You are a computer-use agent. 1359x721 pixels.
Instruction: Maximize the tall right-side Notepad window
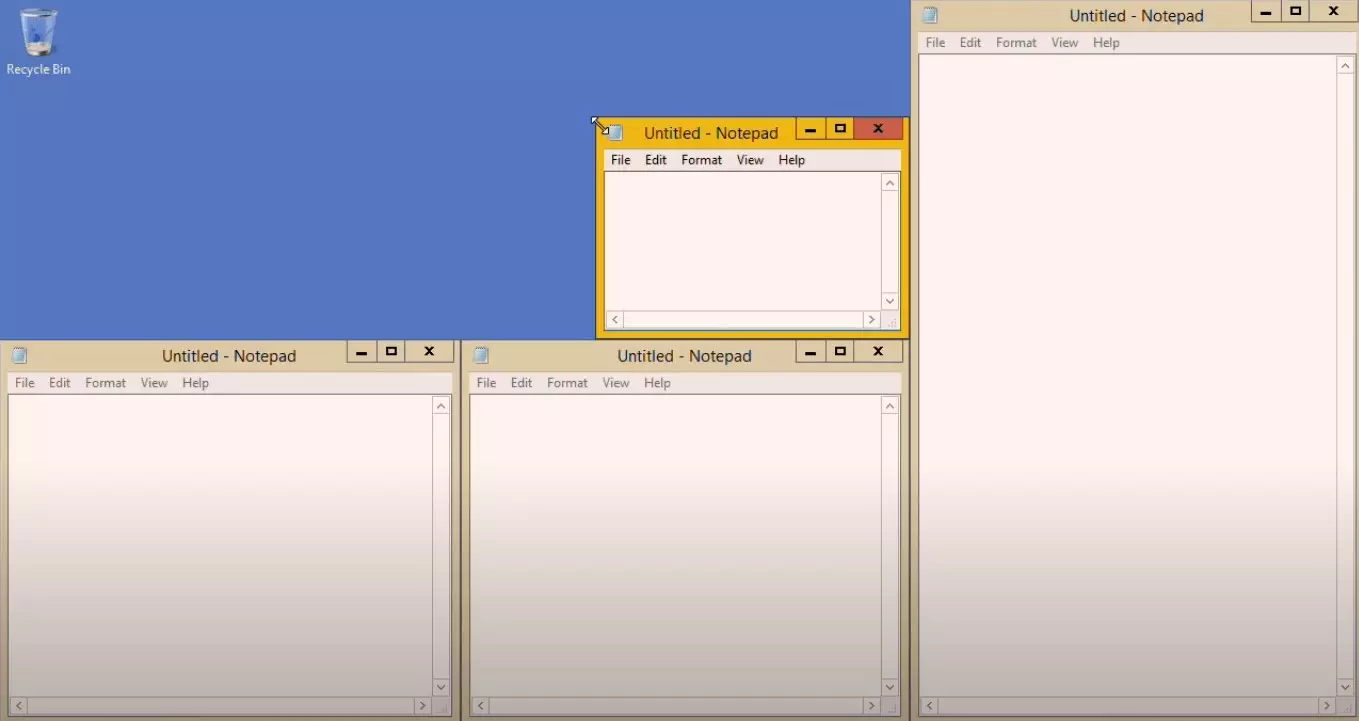[x=1296, y=12]
